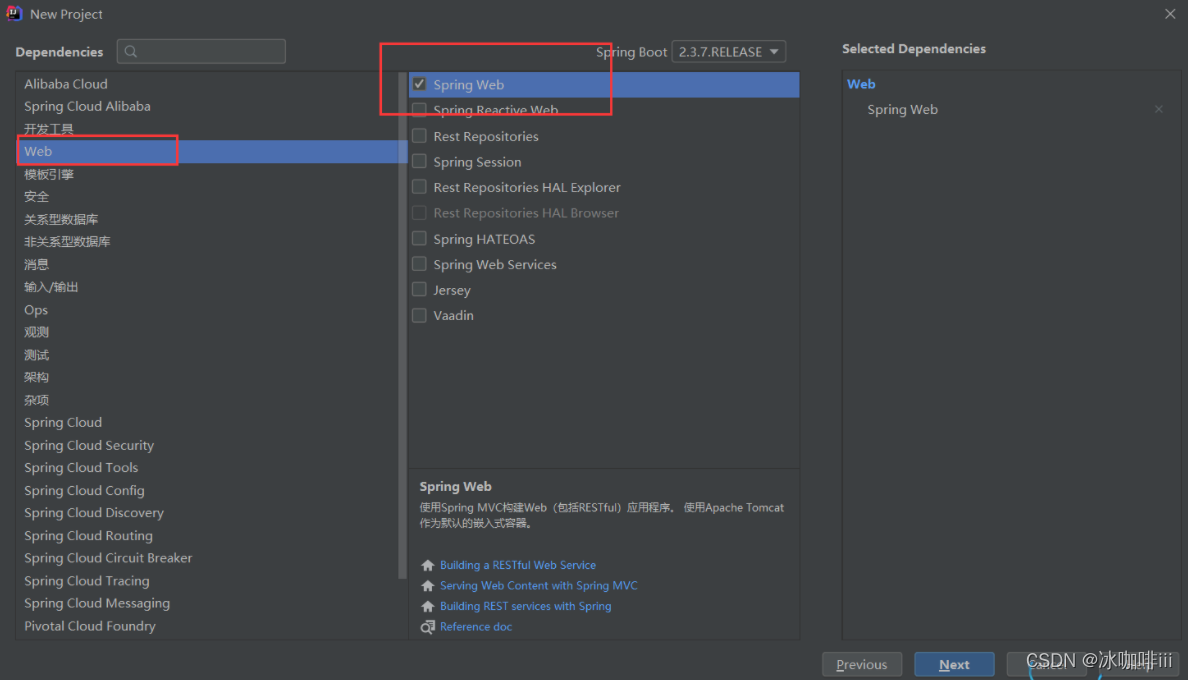Click the category list vertical scrollbar

402,326
